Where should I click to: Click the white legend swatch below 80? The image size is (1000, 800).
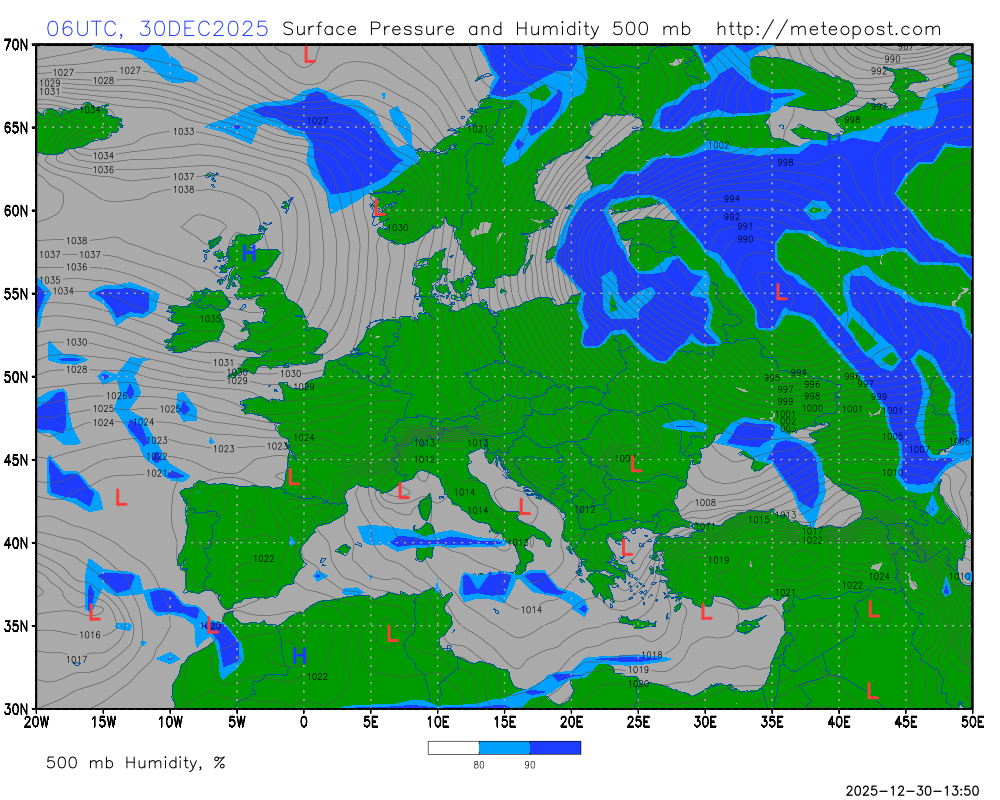pos(453,747)
